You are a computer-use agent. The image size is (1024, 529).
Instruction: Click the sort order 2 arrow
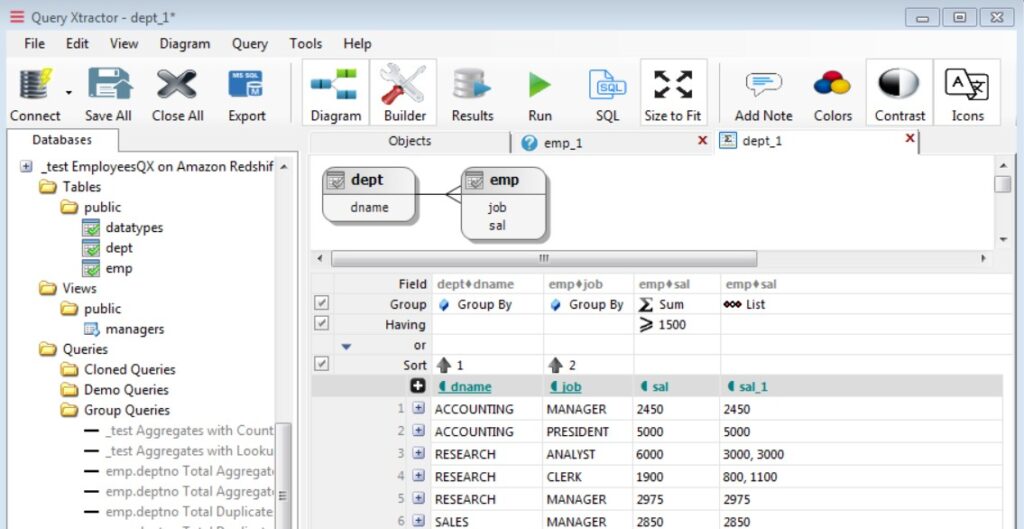[x=556, y=365]
